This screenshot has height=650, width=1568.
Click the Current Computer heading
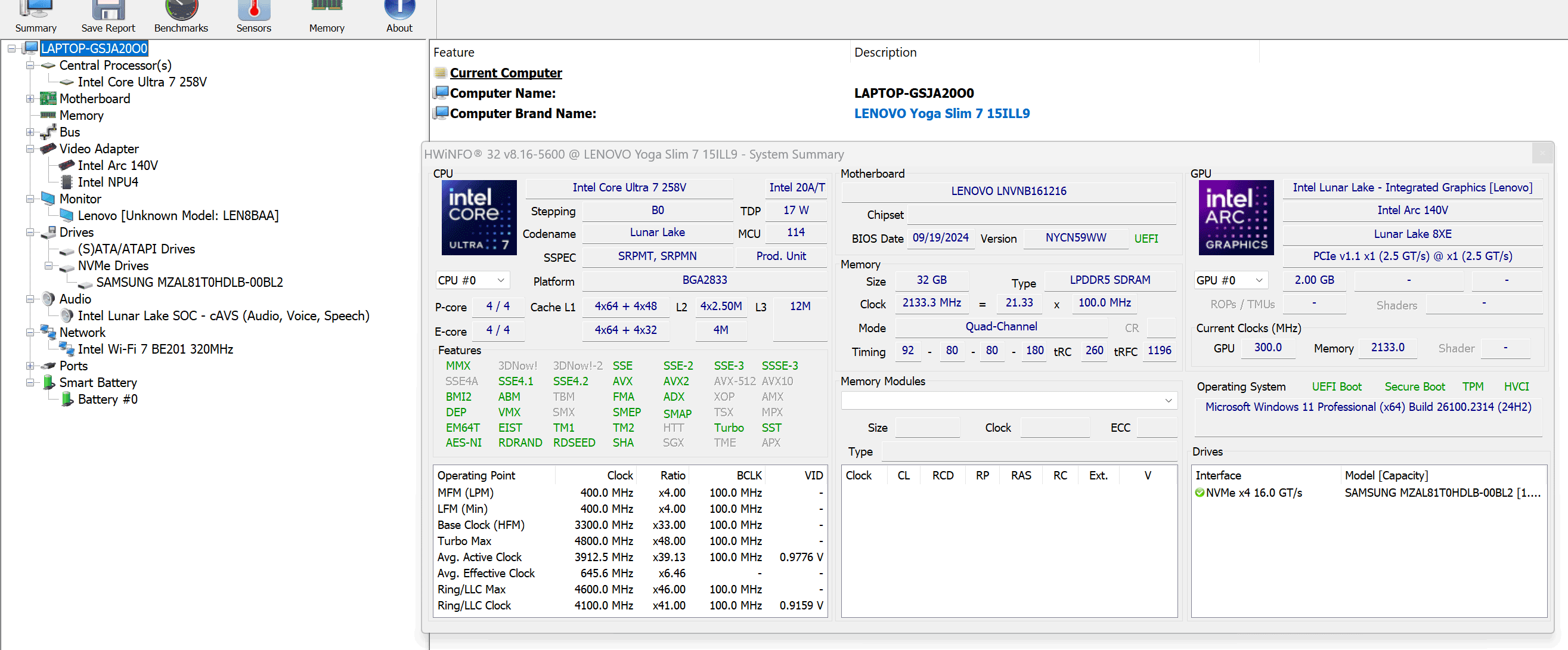(506, 73)
